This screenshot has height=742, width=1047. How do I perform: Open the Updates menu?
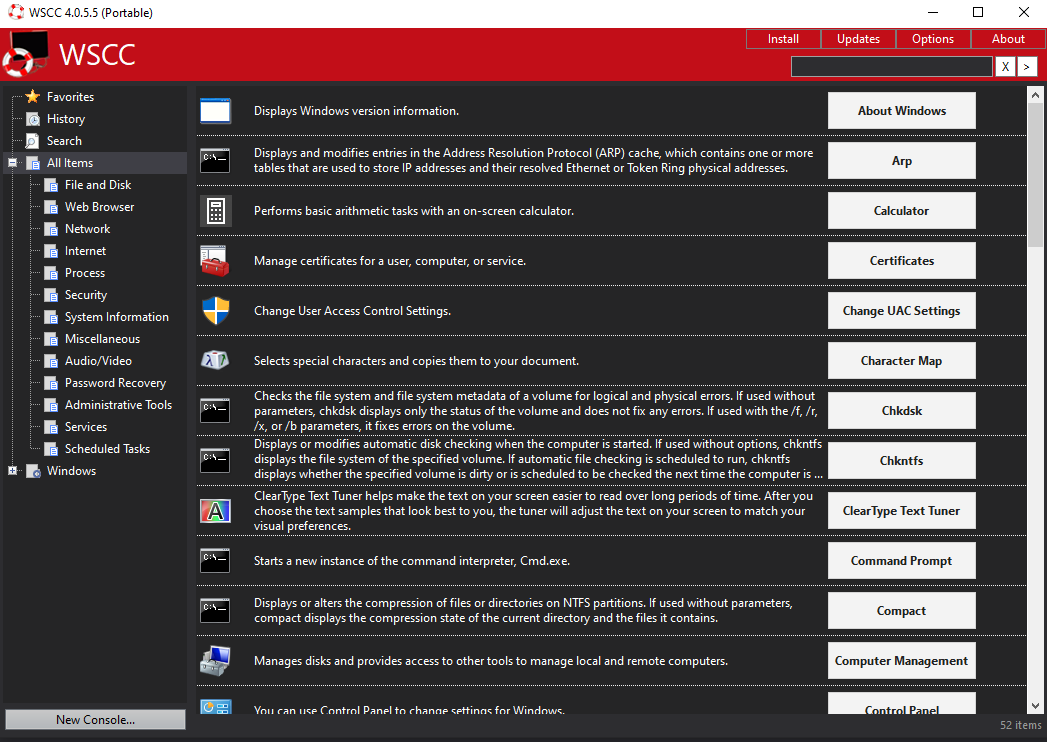[x=858, y=39]
